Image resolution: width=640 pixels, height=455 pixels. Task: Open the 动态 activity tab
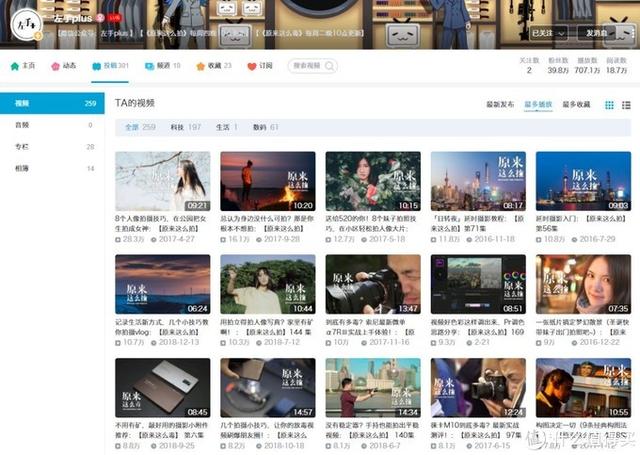coord(63,66)
